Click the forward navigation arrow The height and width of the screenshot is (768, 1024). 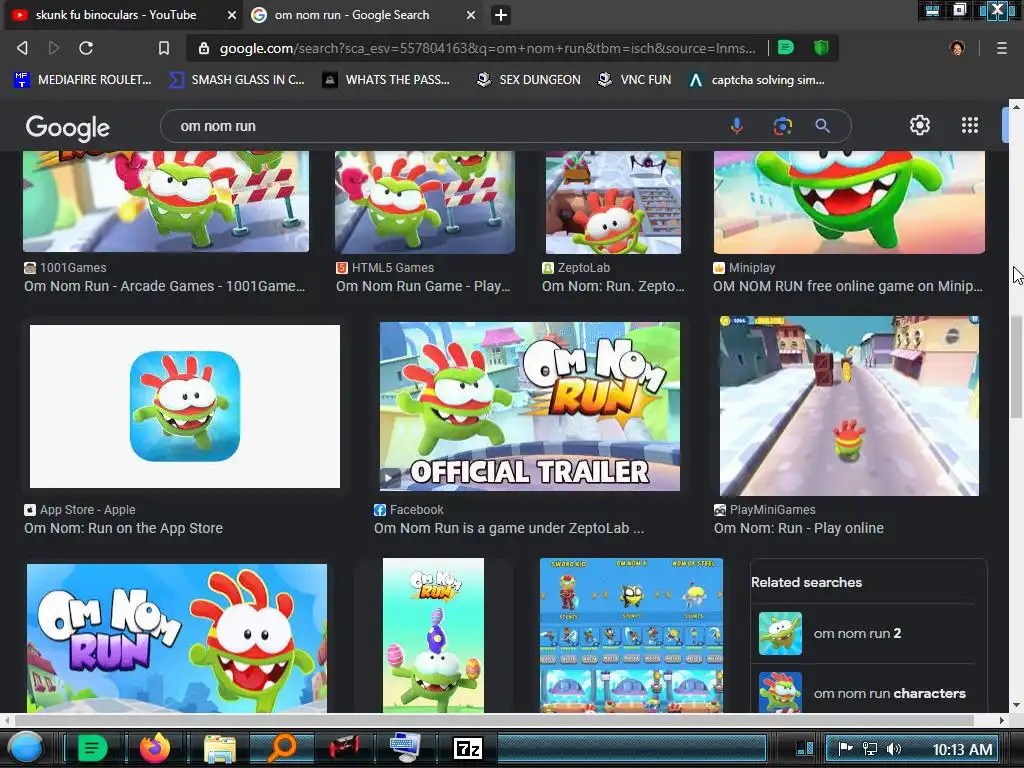(x=54, y=48)
